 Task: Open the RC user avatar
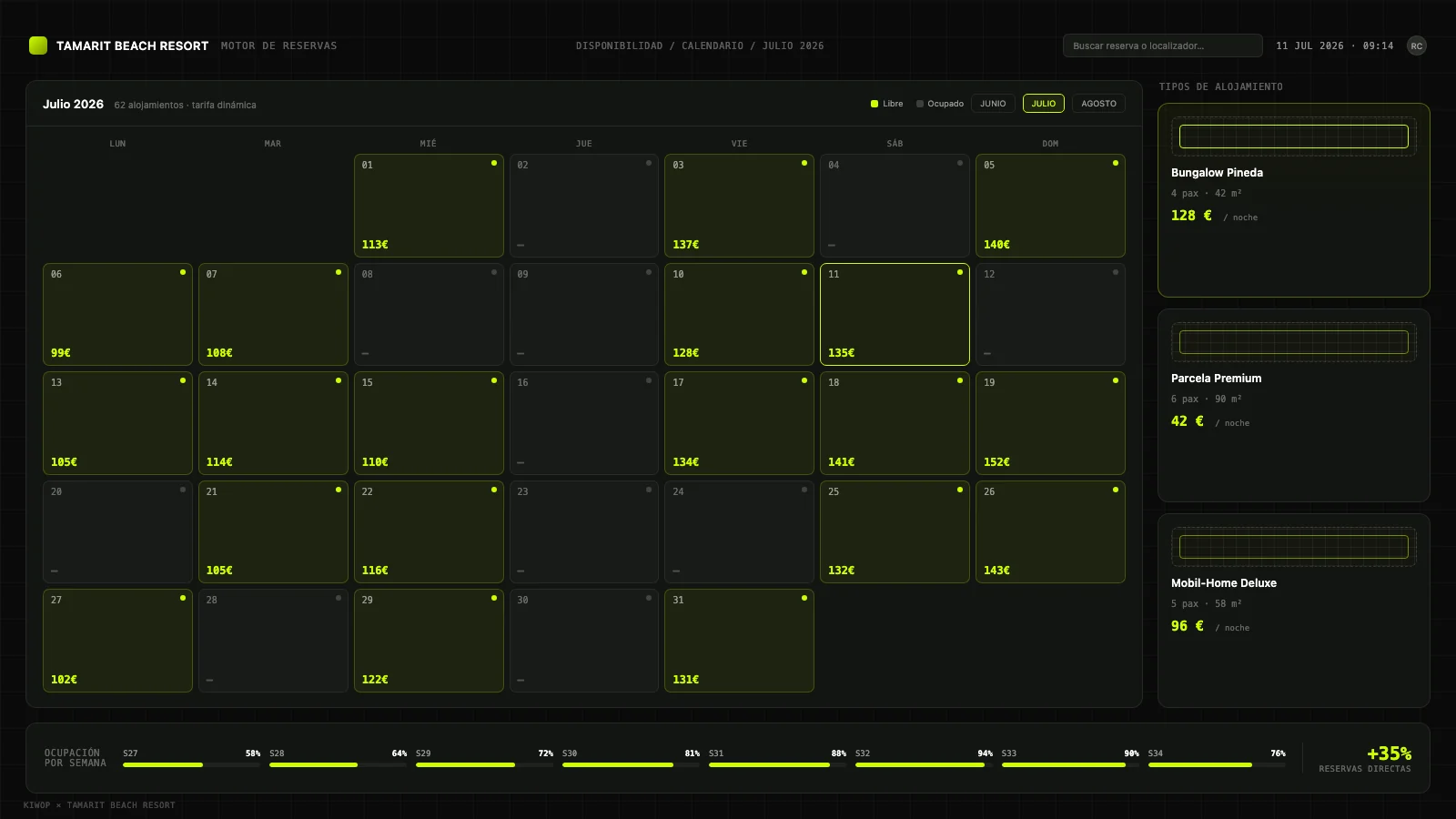pyautogui.click(x=1416, y=45)
